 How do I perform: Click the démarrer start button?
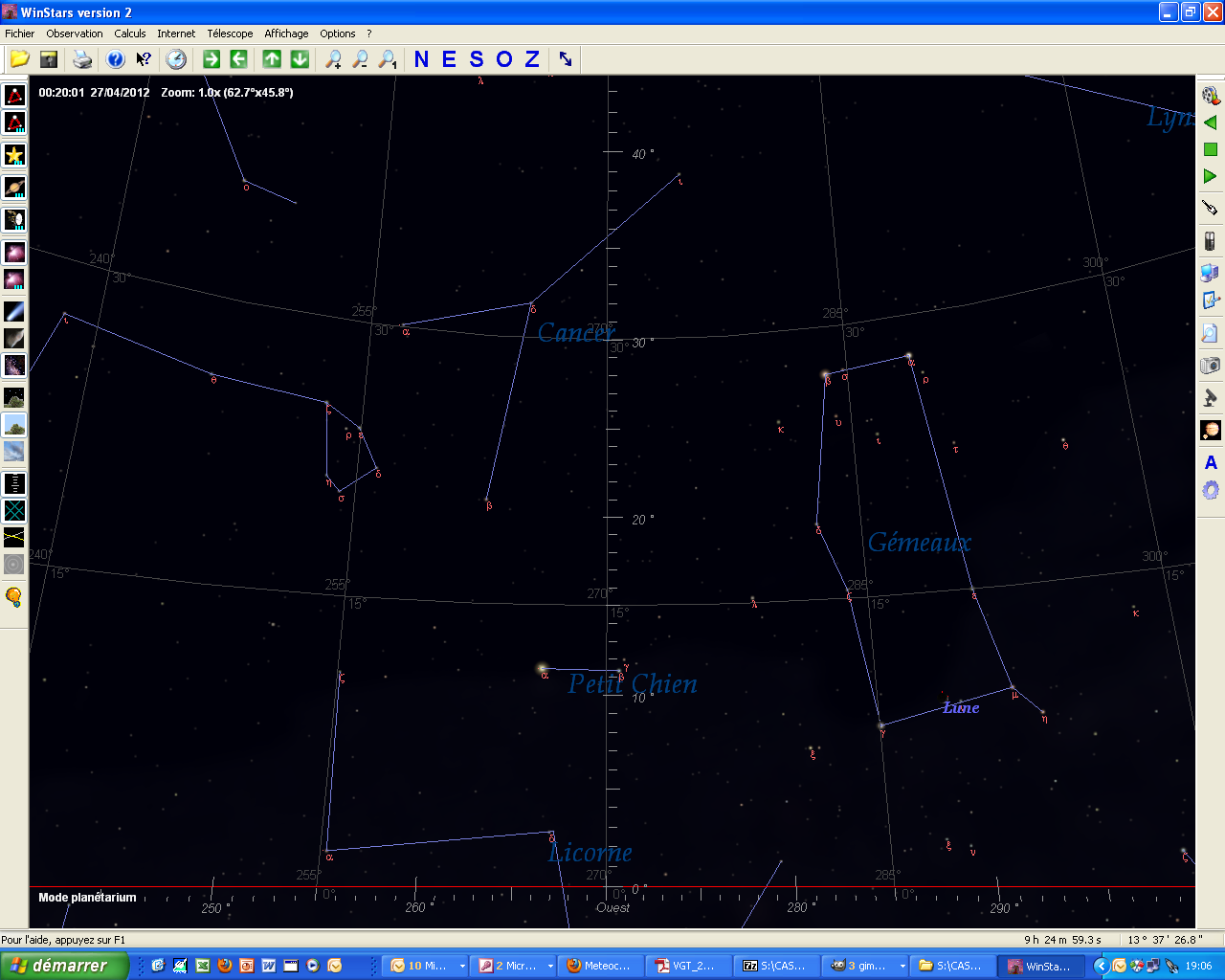[x=64, y=966]
